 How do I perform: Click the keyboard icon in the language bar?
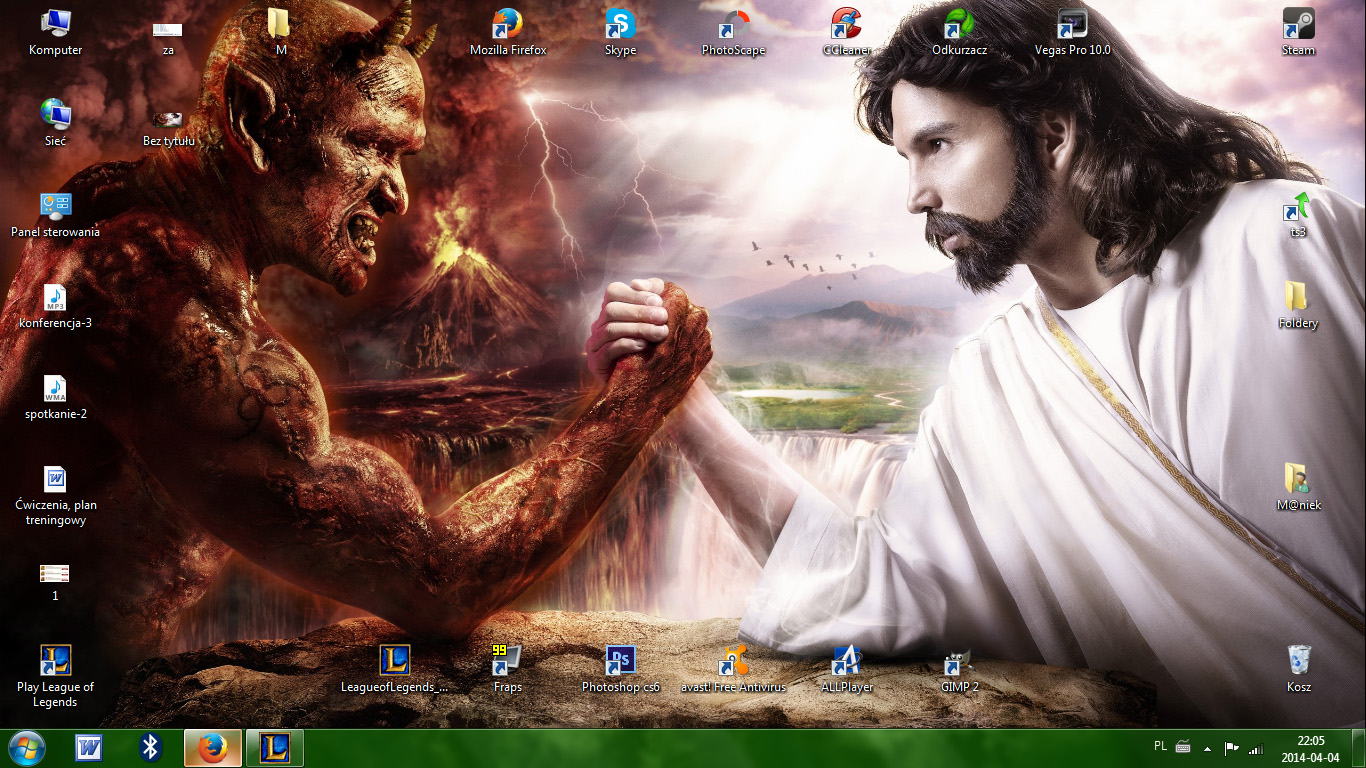(1183, 746)
